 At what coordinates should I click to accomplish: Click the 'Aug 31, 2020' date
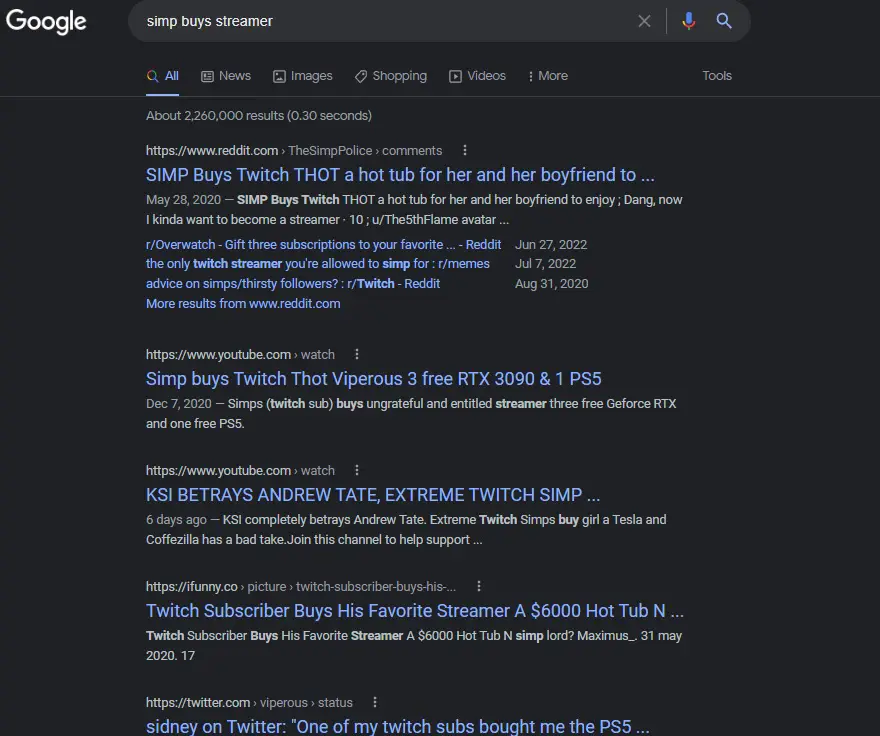[x=552, y=284]
